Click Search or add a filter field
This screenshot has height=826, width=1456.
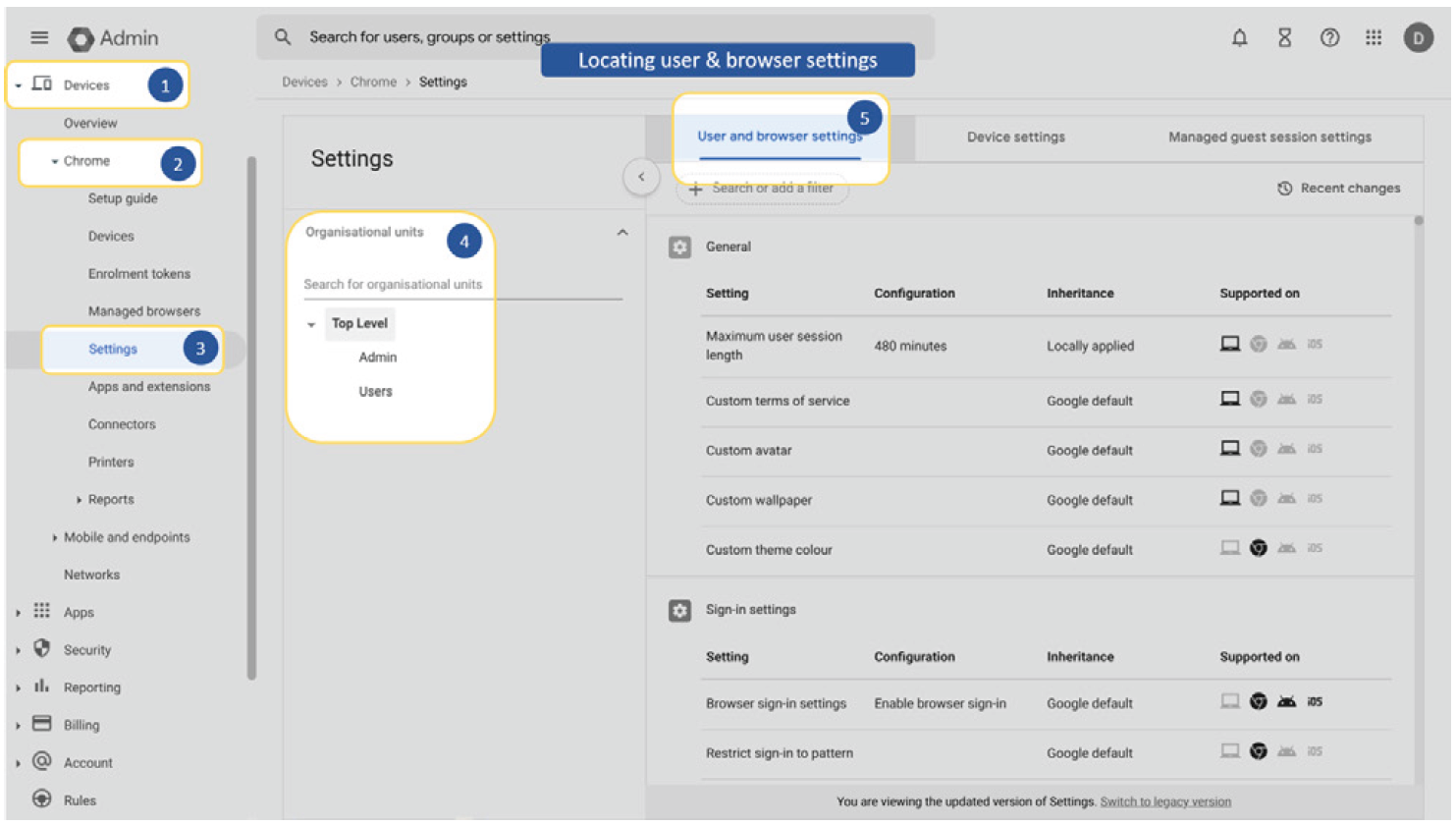pyautogui.click(x=762, y=188)
